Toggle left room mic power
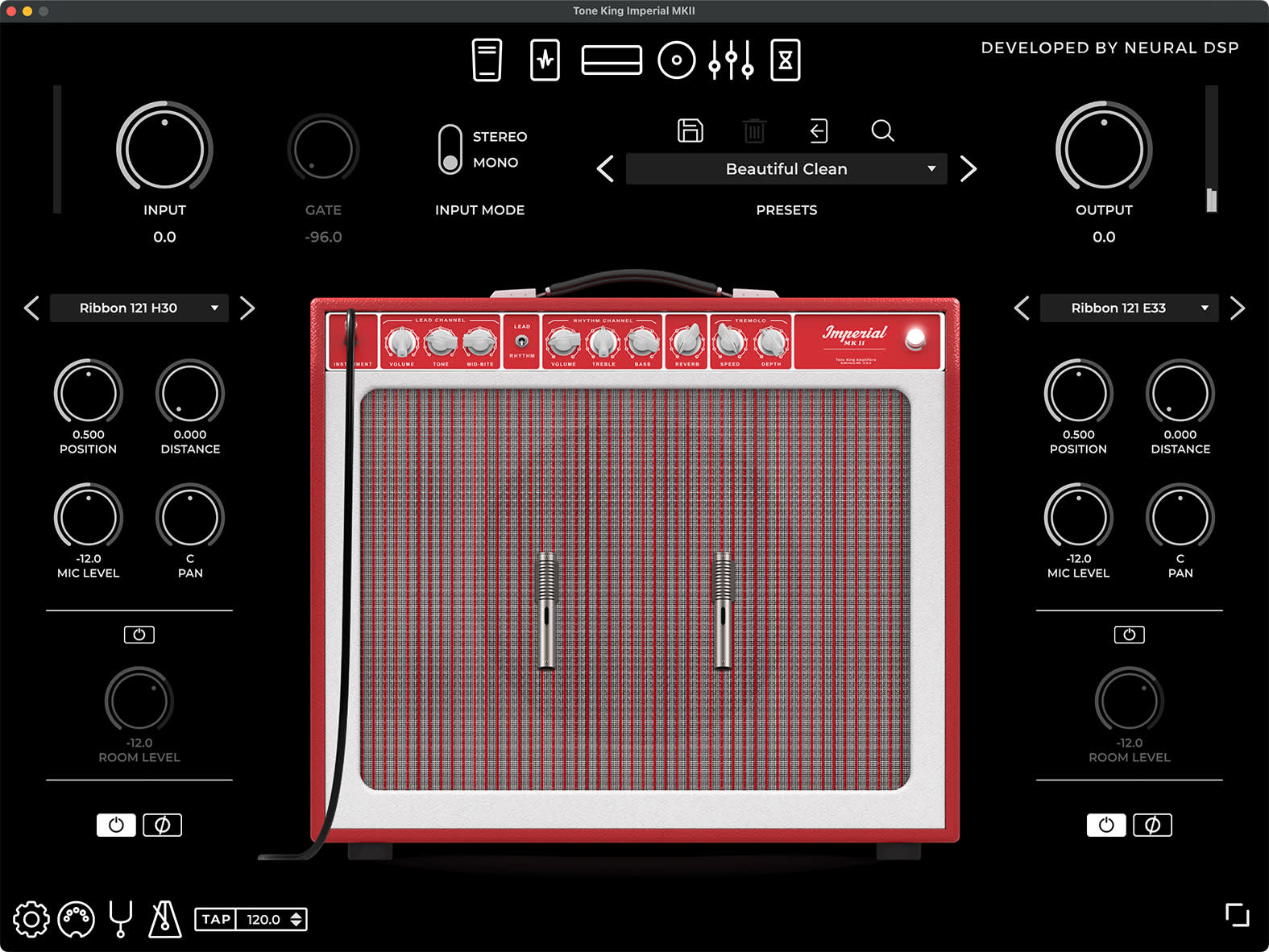Screen dimensions: 1269x952 pyautogui.click(x=139, y=635)
